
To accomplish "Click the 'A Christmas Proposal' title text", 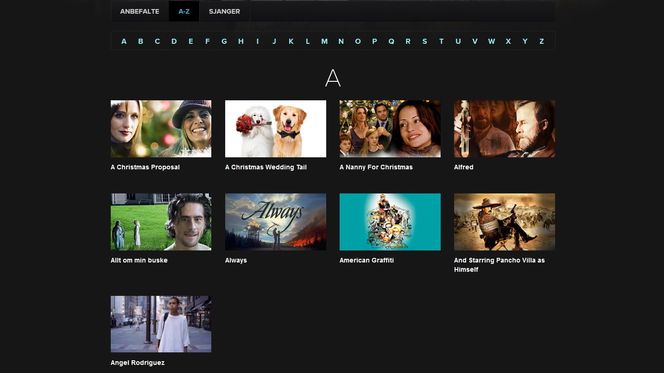I will tap(145, 167).
